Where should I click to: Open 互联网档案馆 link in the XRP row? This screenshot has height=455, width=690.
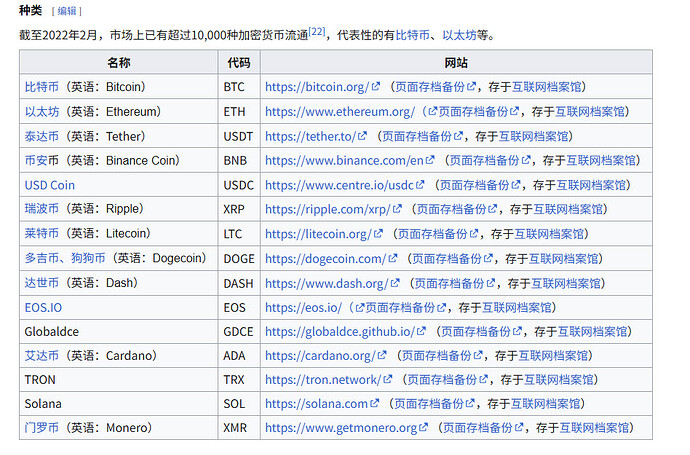click(568, 209)
